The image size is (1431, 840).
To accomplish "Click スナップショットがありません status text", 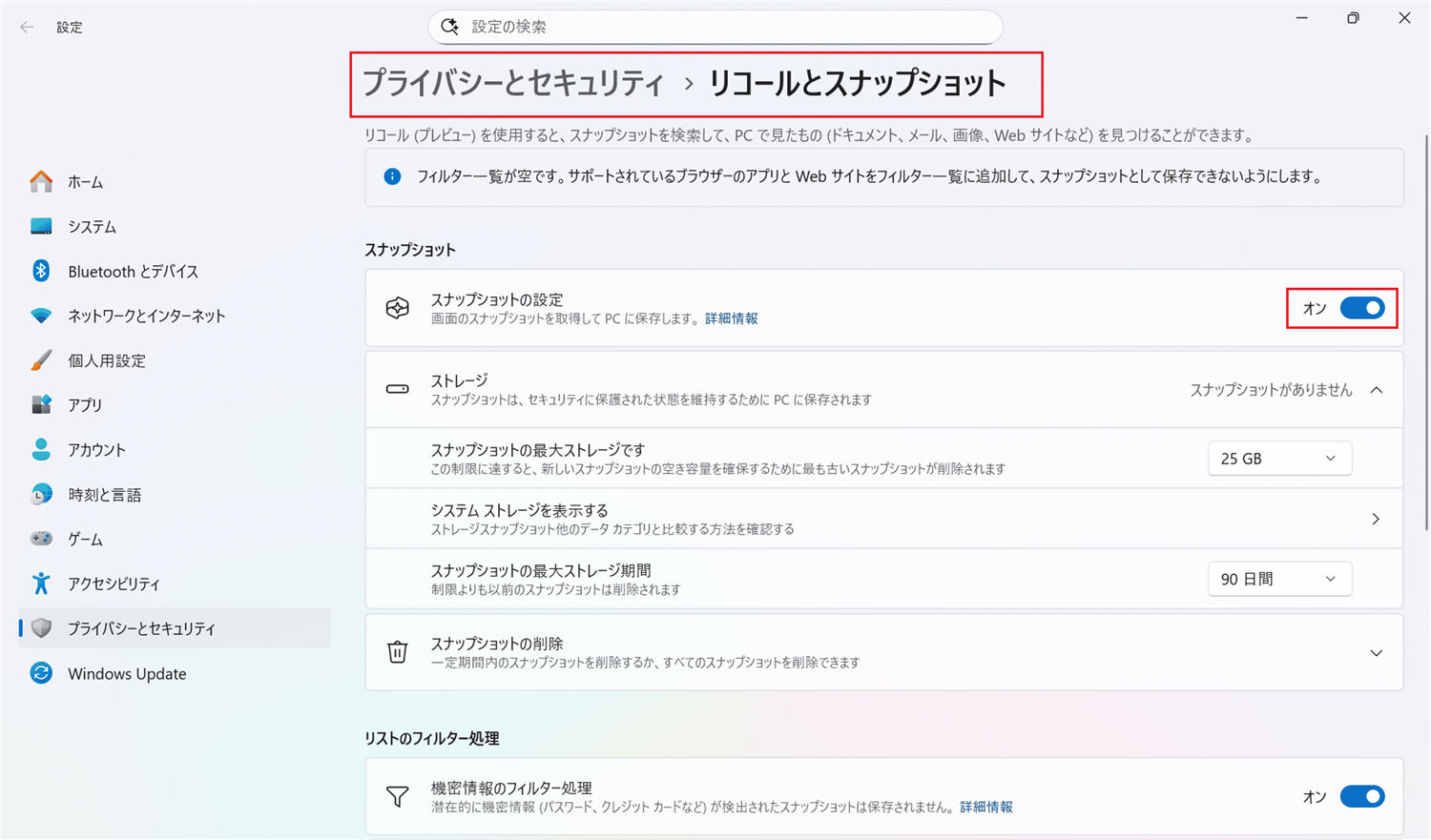I will tap(1271, 390).
